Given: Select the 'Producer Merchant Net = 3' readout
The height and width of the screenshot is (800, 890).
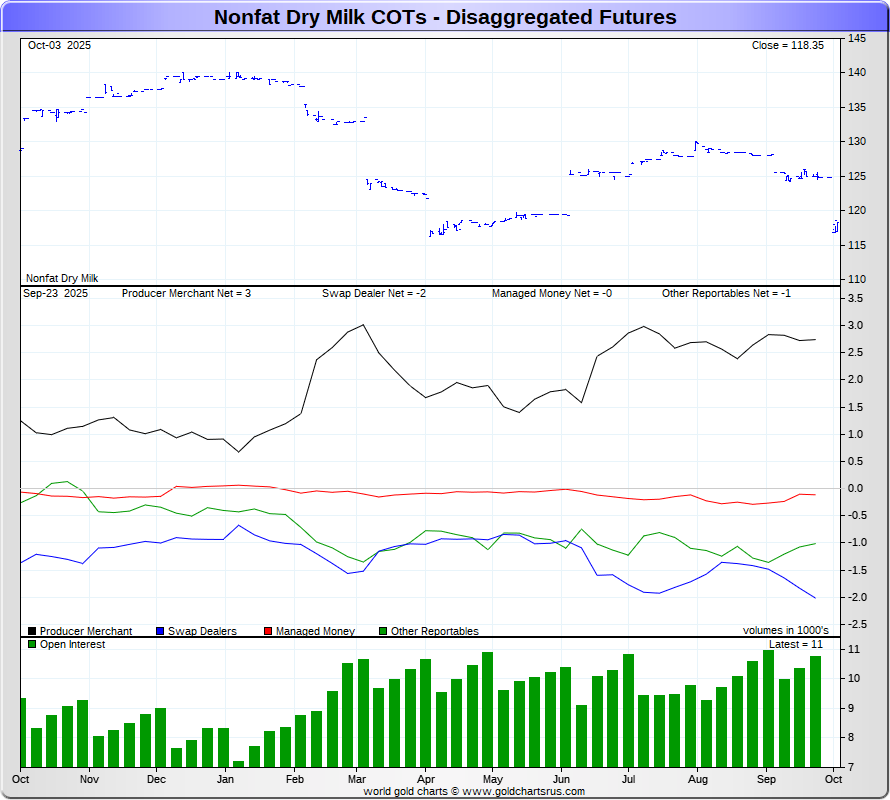Looking at the screenshot, I should [186, 294].
